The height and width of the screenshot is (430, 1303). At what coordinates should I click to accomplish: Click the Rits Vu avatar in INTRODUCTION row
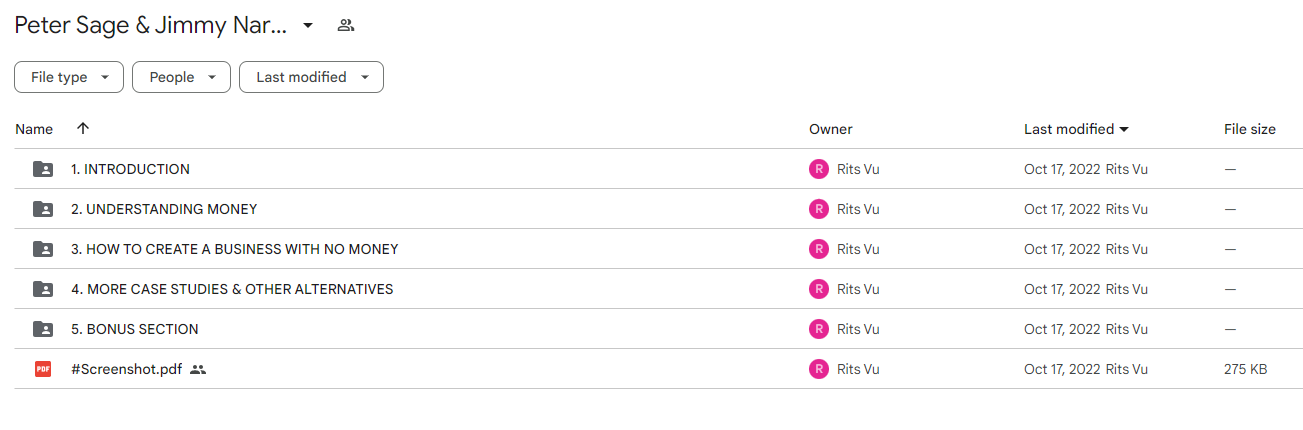click(819, 169)
